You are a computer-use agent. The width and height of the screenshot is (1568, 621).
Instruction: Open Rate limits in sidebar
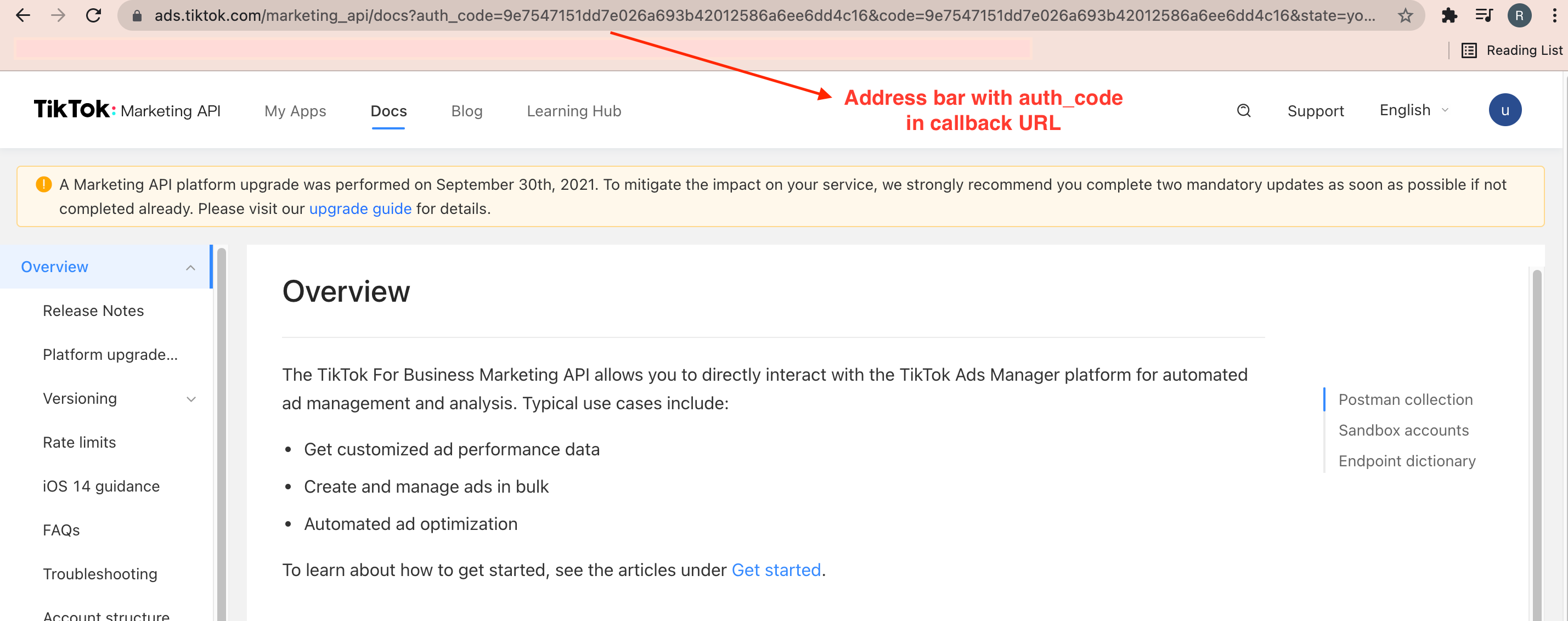click(x=79, y=443)
